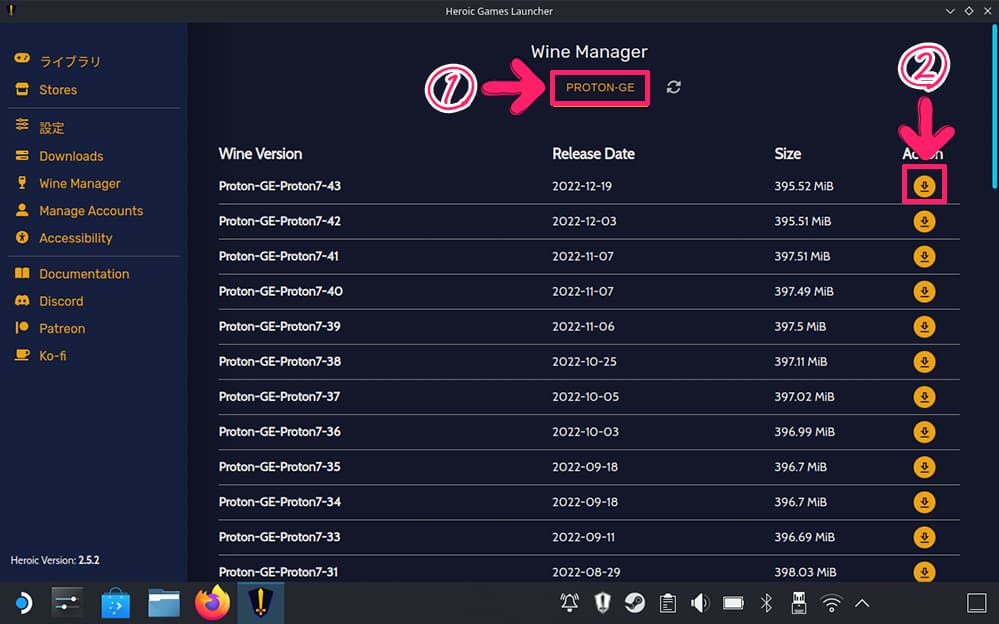Image resolution: width=999 pixels, height=624 pixels.
Task: Show desktop from taskbar corner
Action: pos(977,602)
